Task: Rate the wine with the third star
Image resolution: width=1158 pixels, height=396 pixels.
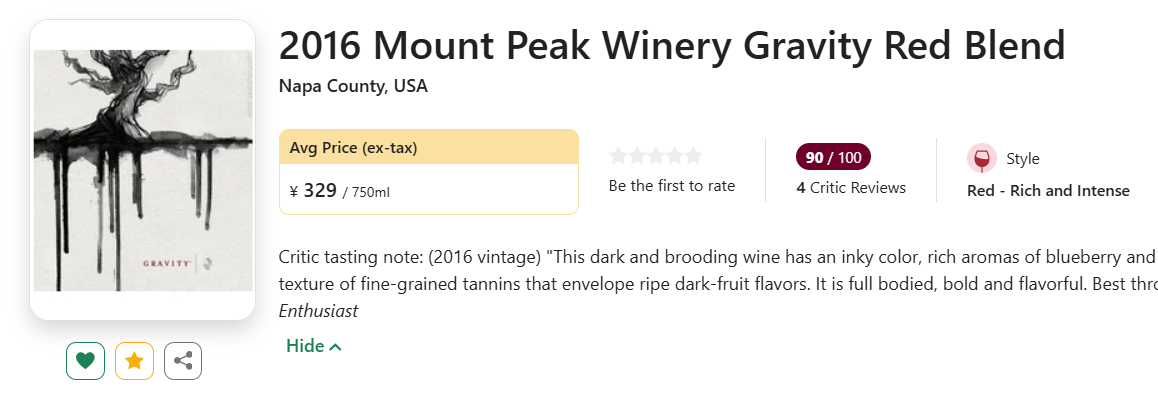Action: coord(656,156)
